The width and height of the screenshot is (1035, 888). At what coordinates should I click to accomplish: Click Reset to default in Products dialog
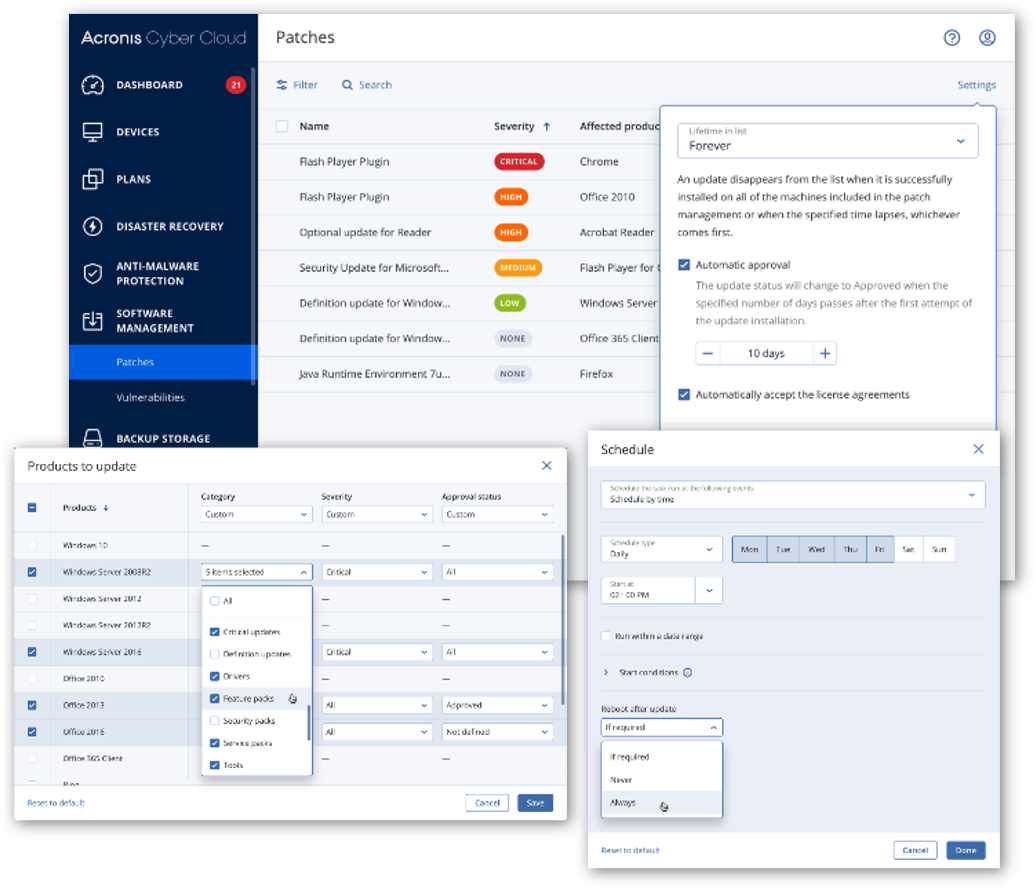tap(56, 803)
